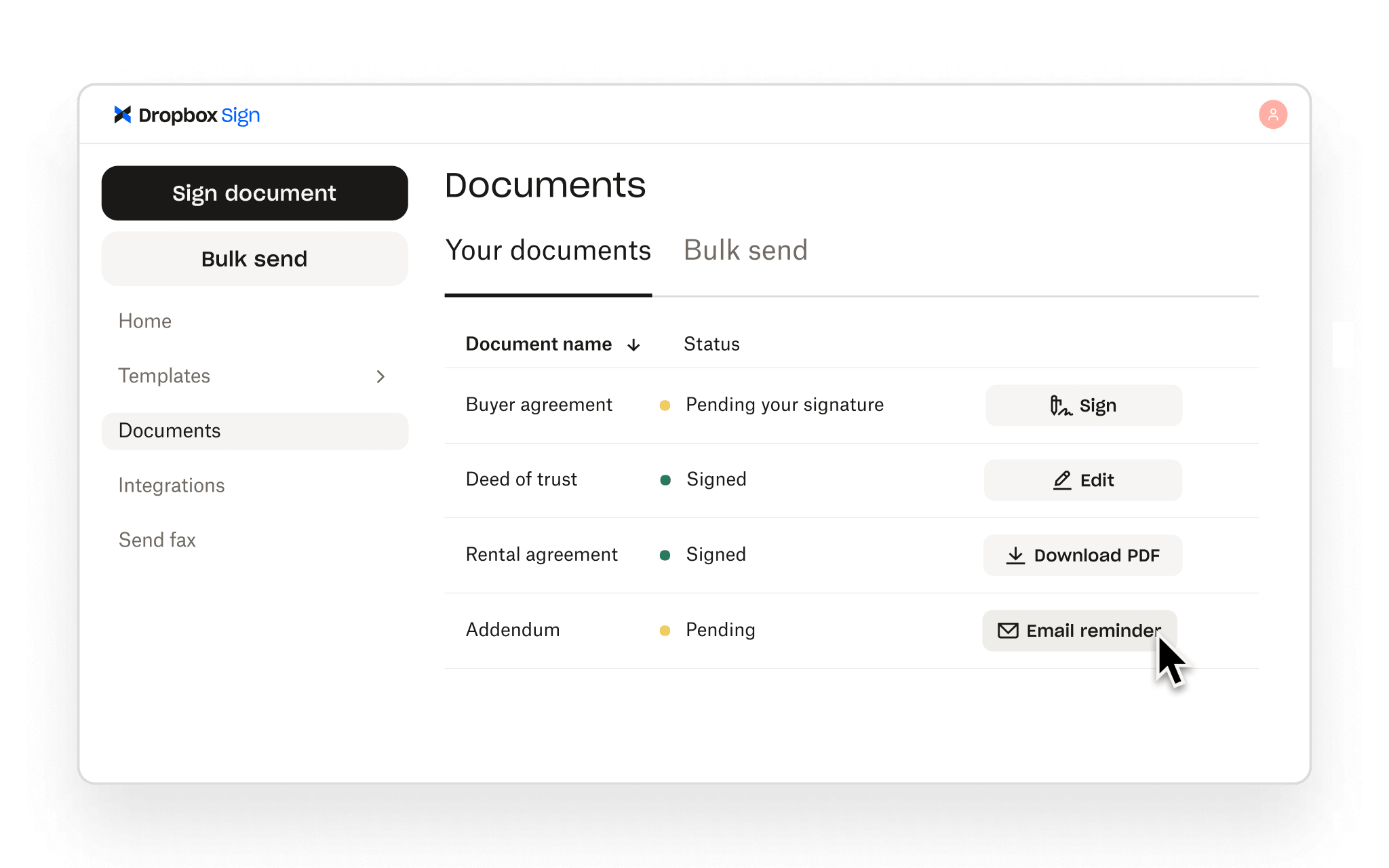This screenshot has width=1389, height=868.
Task: Switch to the Bulk send tab
Action: point(745,250)
